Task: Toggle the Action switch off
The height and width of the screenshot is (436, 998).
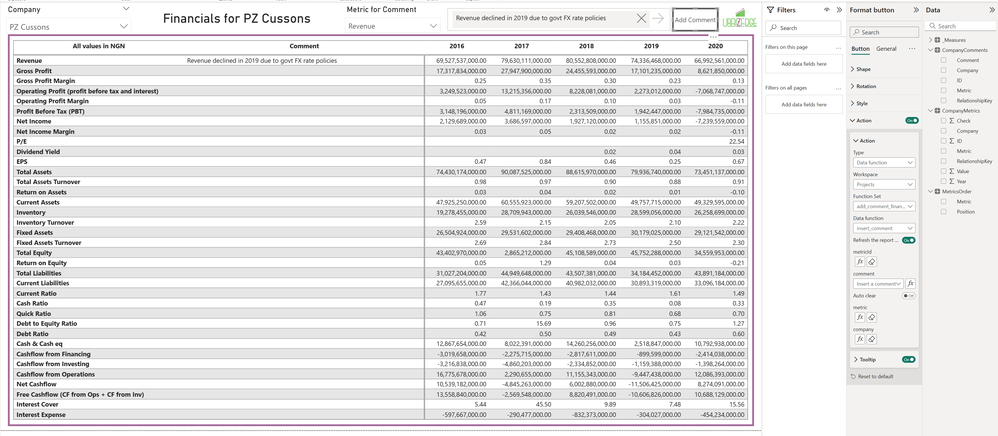Action: [x=911, y=120]
